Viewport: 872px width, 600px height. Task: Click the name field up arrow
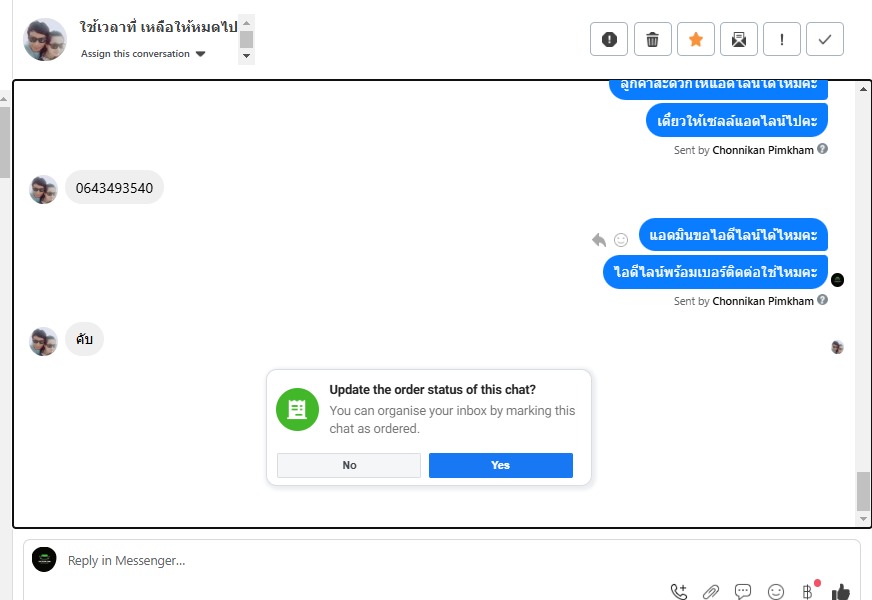[x=246, y=23]
